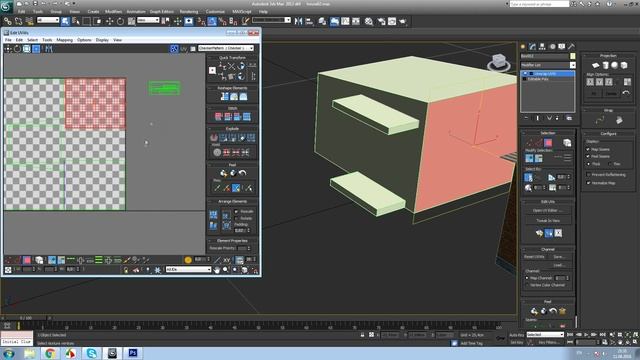Click spherical map icon in Projection rollout
The image size is (640, 360).
coord(614,65)
